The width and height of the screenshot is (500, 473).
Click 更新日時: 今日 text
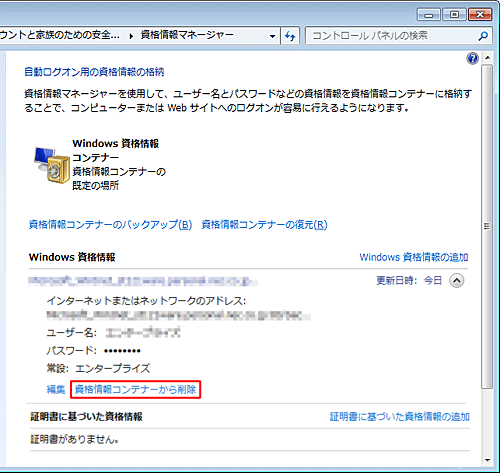coord(409,281)
